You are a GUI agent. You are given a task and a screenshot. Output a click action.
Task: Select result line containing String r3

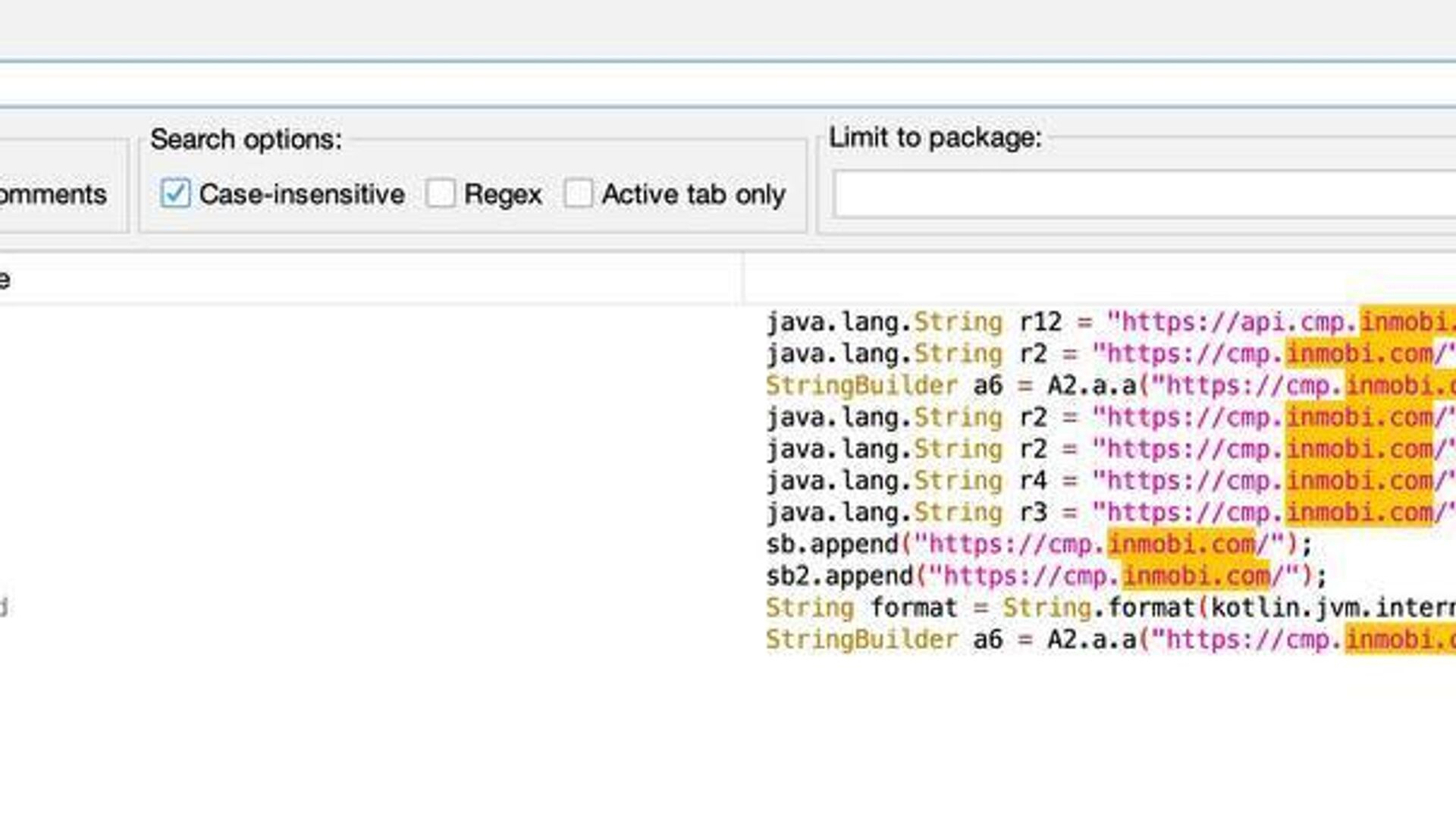(1110, 512)
